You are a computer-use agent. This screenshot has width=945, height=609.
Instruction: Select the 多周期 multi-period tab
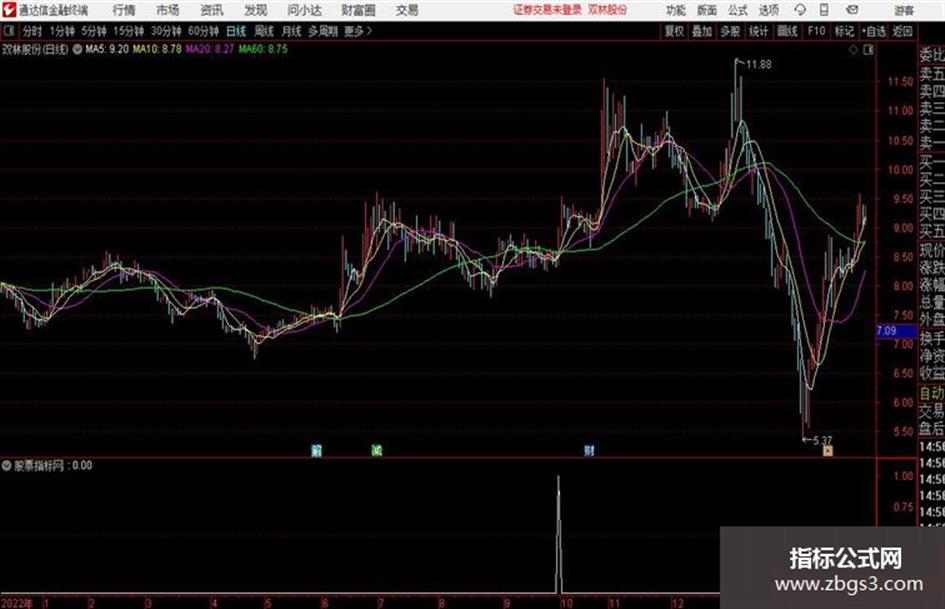point(323,31)
